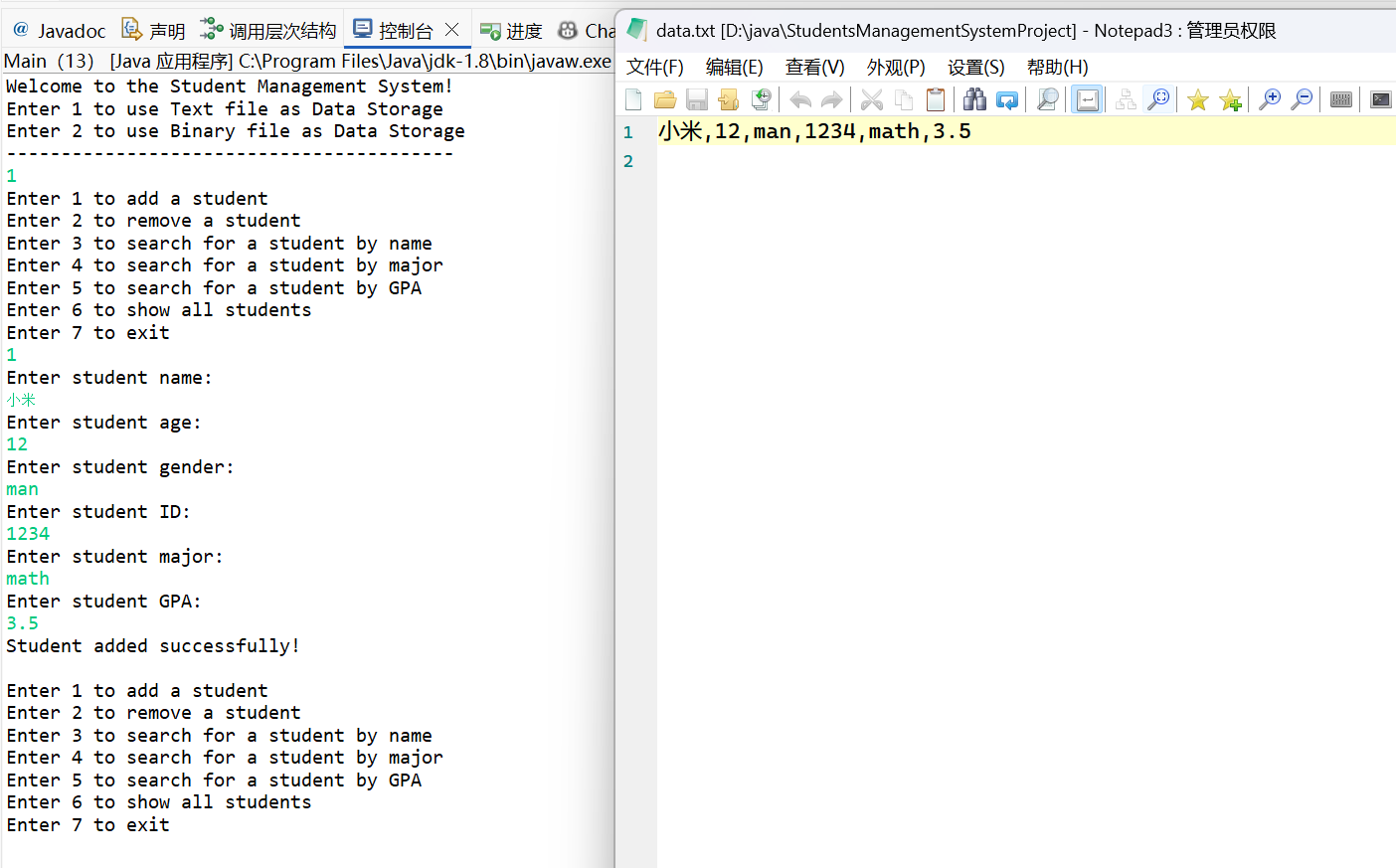The width and height of the screenshot is (1396, 868).
Task: Open the 外观(P) menu
Action: tap(896, 67)
